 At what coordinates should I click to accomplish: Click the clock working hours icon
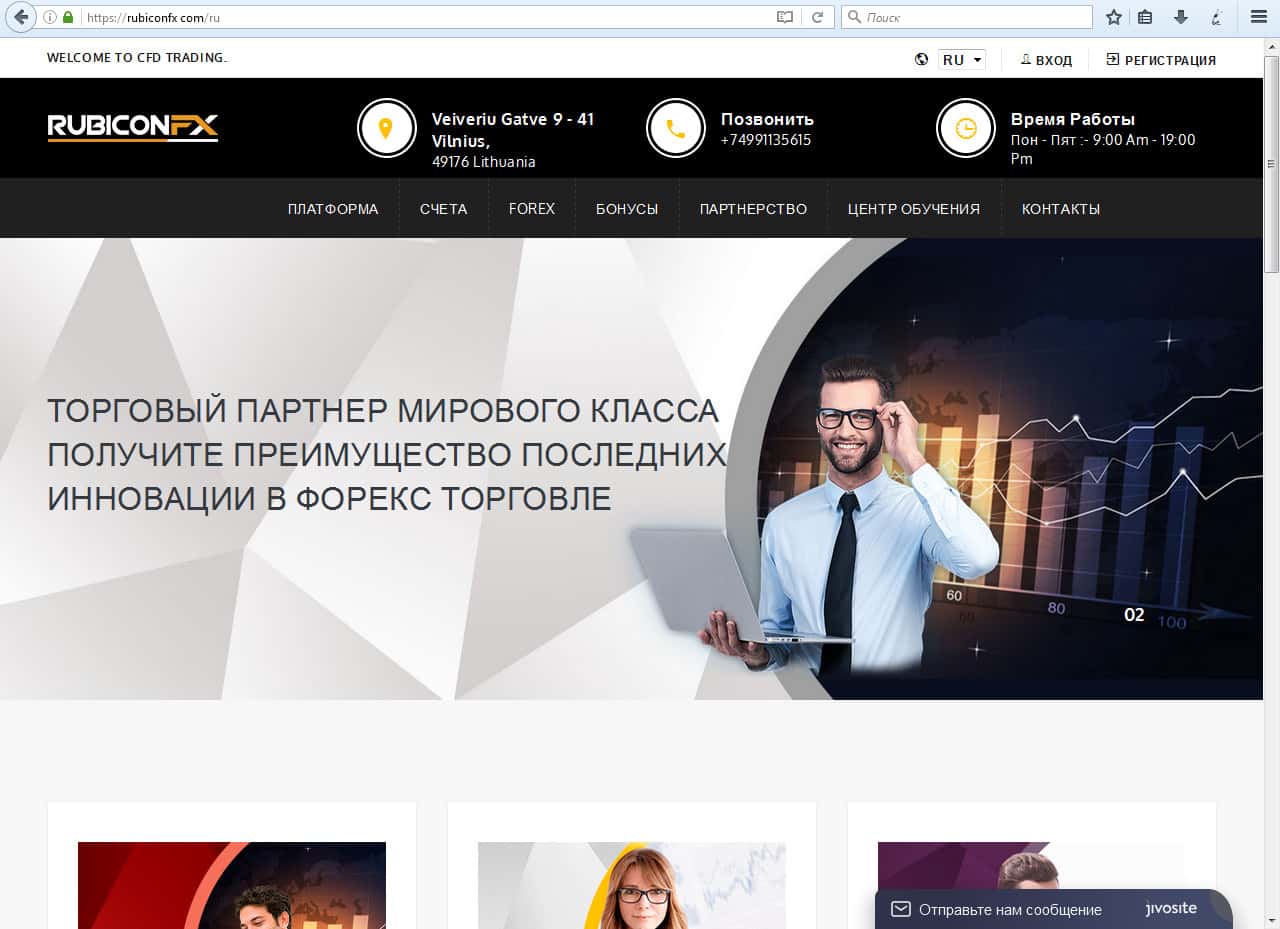966,128
